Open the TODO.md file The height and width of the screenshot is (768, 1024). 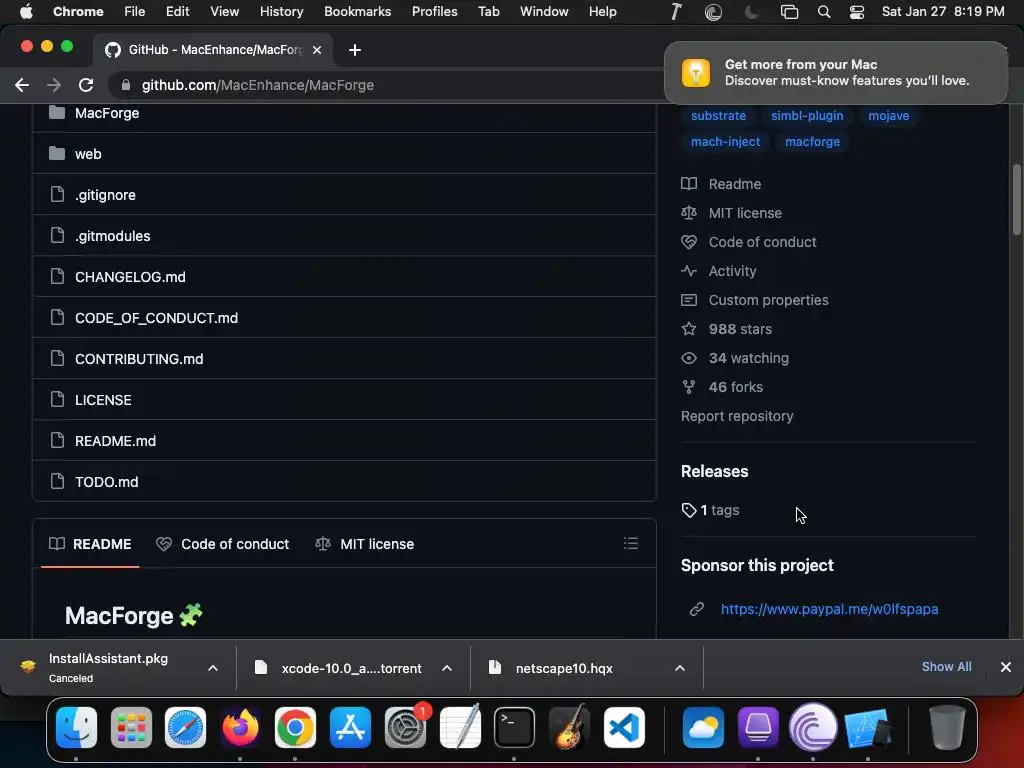[x=106, y=482]
